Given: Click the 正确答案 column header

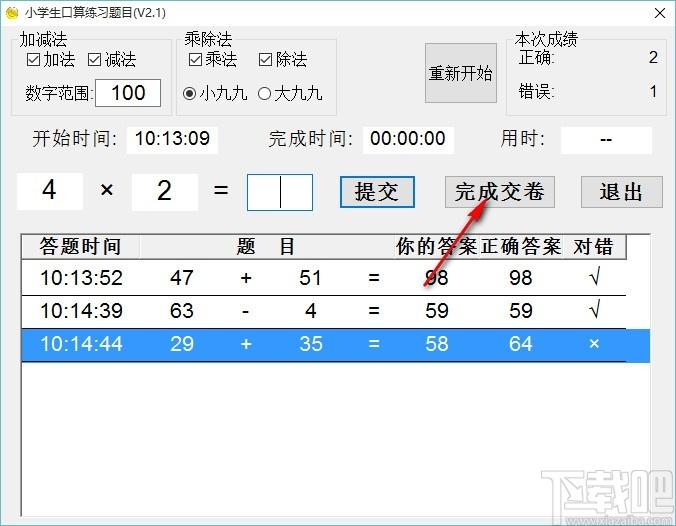Looking at the screenshot, I should [521, 247].
